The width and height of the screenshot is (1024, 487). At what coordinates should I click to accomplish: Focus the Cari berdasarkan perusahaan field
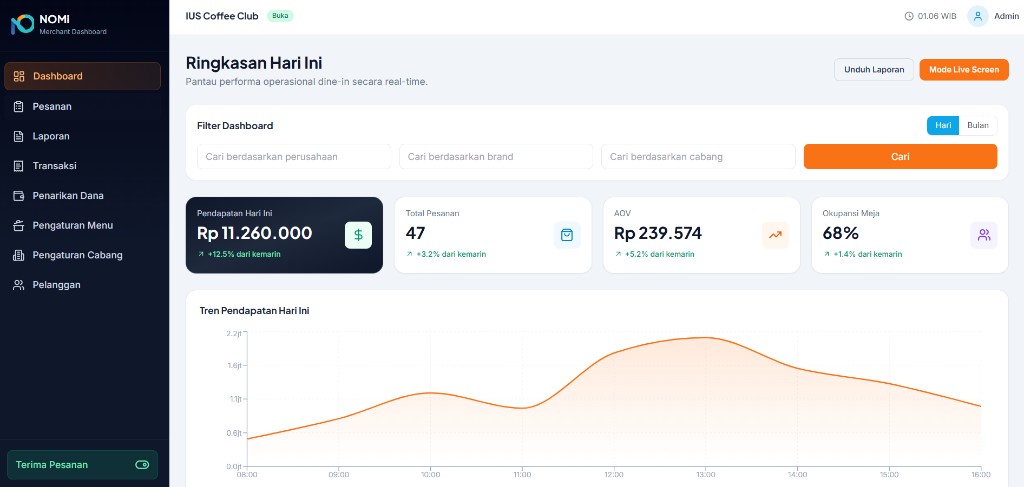pos(294,157)
